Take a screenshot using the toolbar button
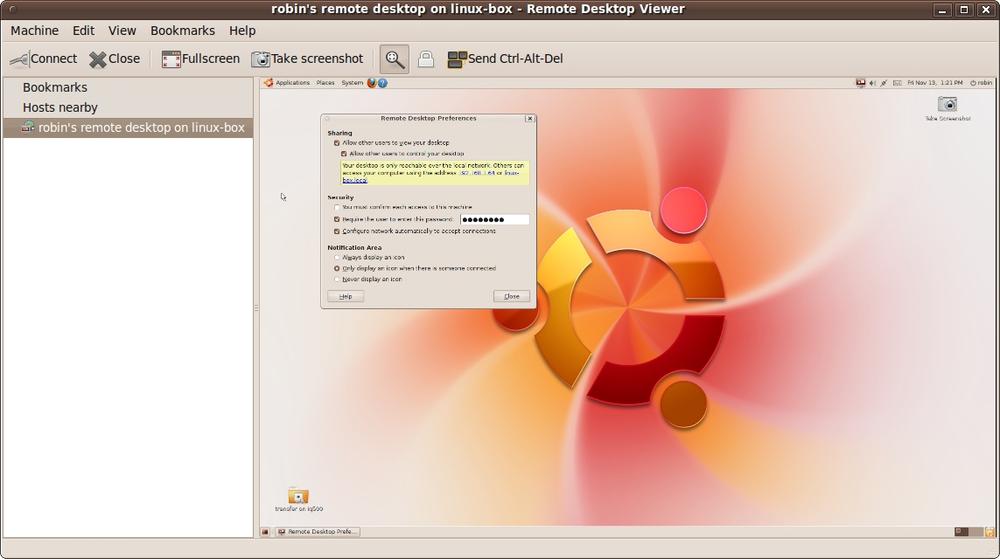The width and height of the screenshot is (1000, 559). pos(307,59)
